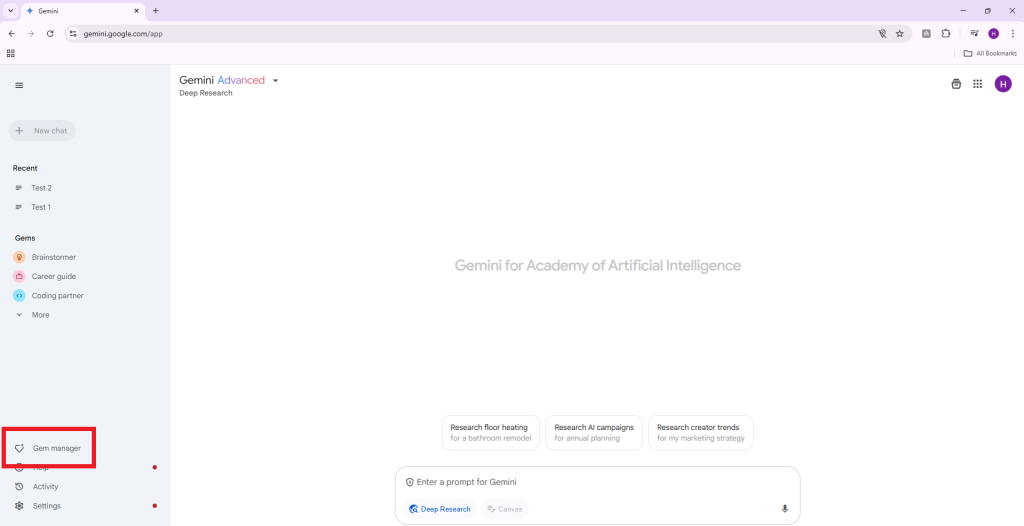1024x526 pixels.
Task: Open Activity in sidebar
Action: (37, 487)
